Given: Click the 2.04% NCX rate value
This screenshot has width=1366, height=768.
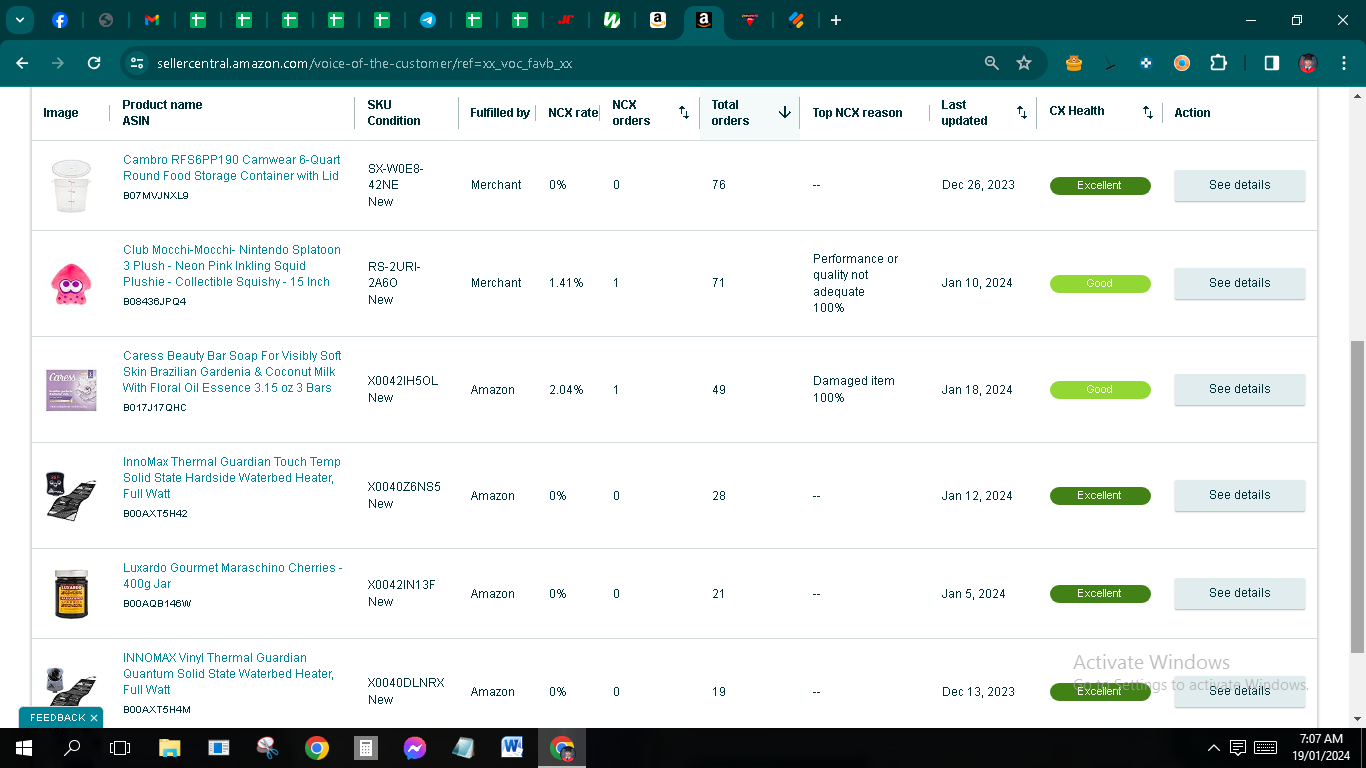Looking at the screenshot, I should (566, 390).
